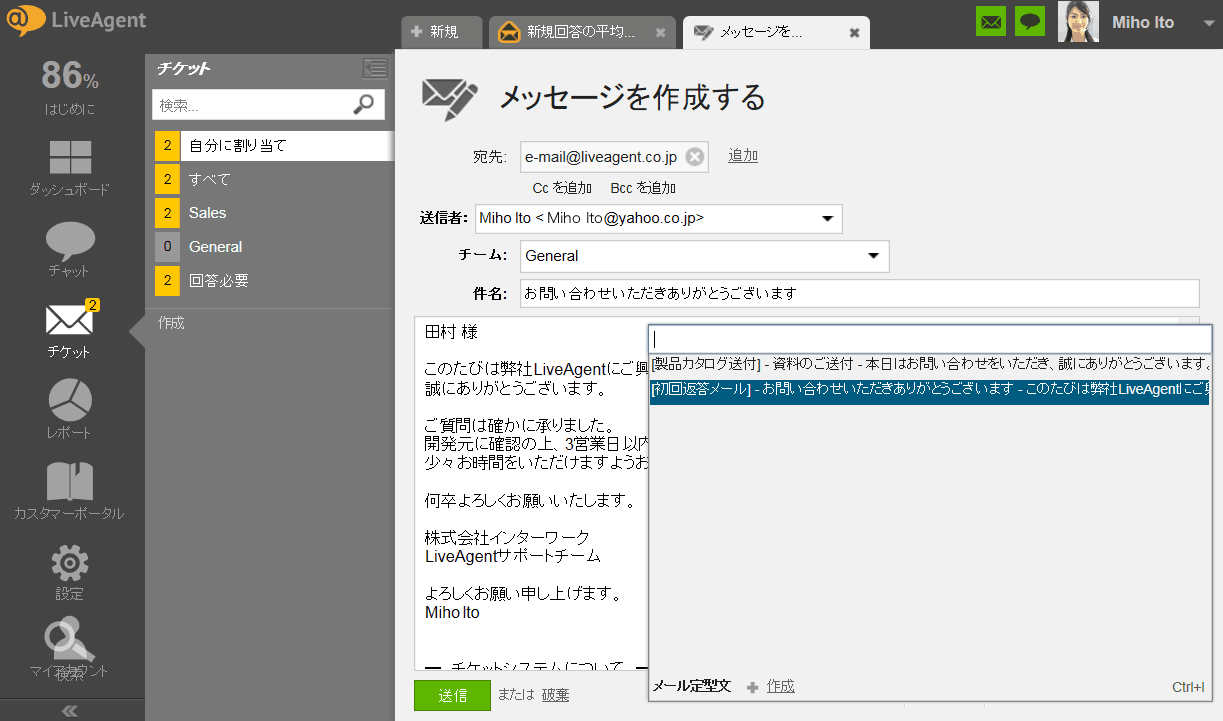Click the green email icon in header
The height and width of the screenshot is (721, 1223).
click(x=991, y=21)
